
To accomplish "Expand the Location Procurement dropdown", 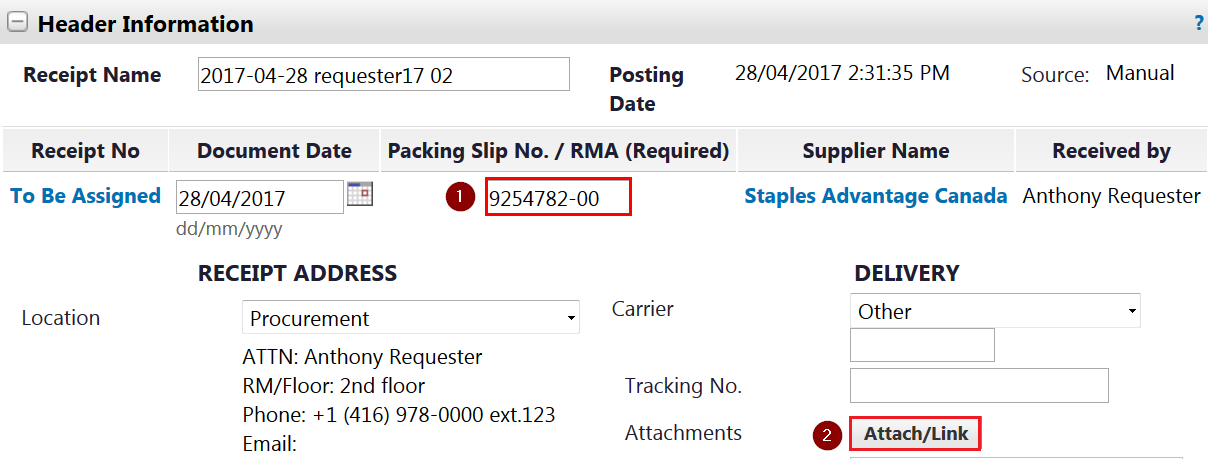I will pos(411,318).
